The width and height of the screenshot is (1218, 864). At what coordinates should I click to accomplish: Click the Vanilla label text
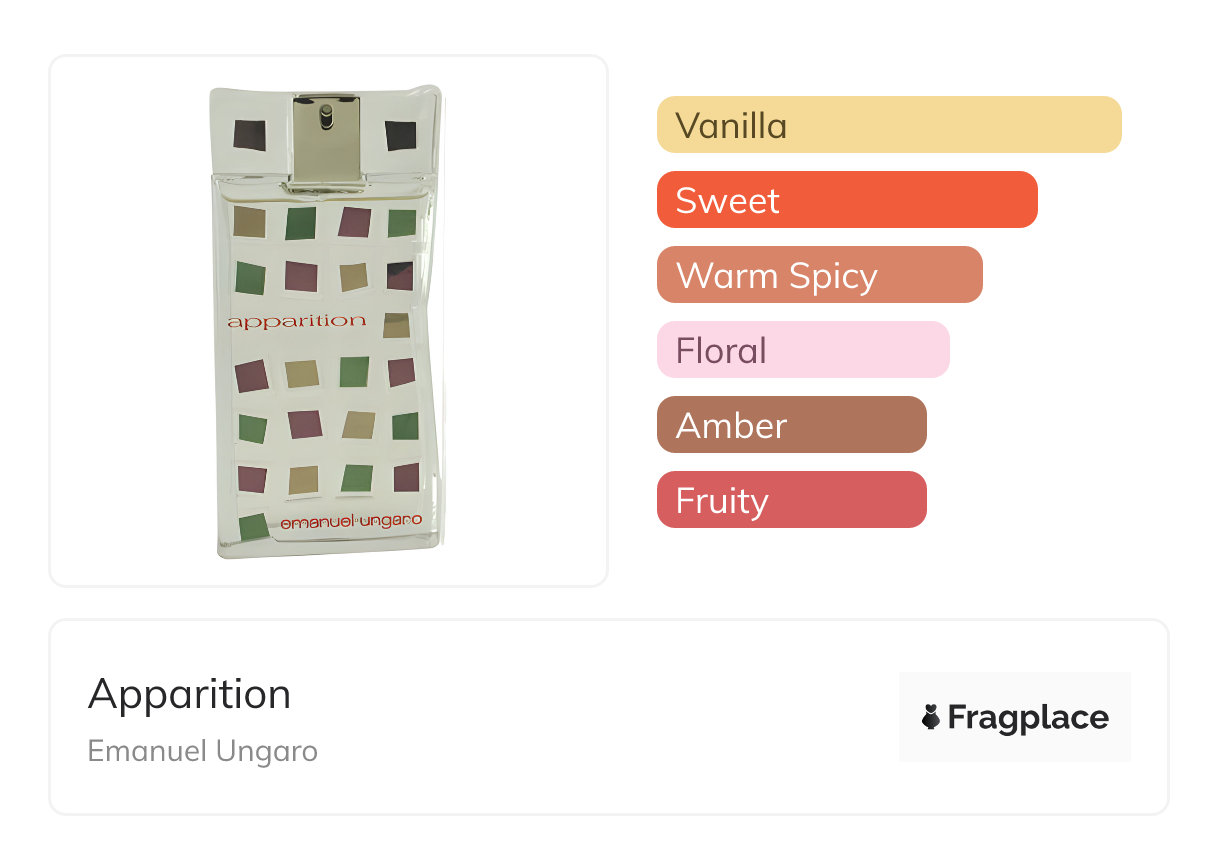click(x=731, y=125)
